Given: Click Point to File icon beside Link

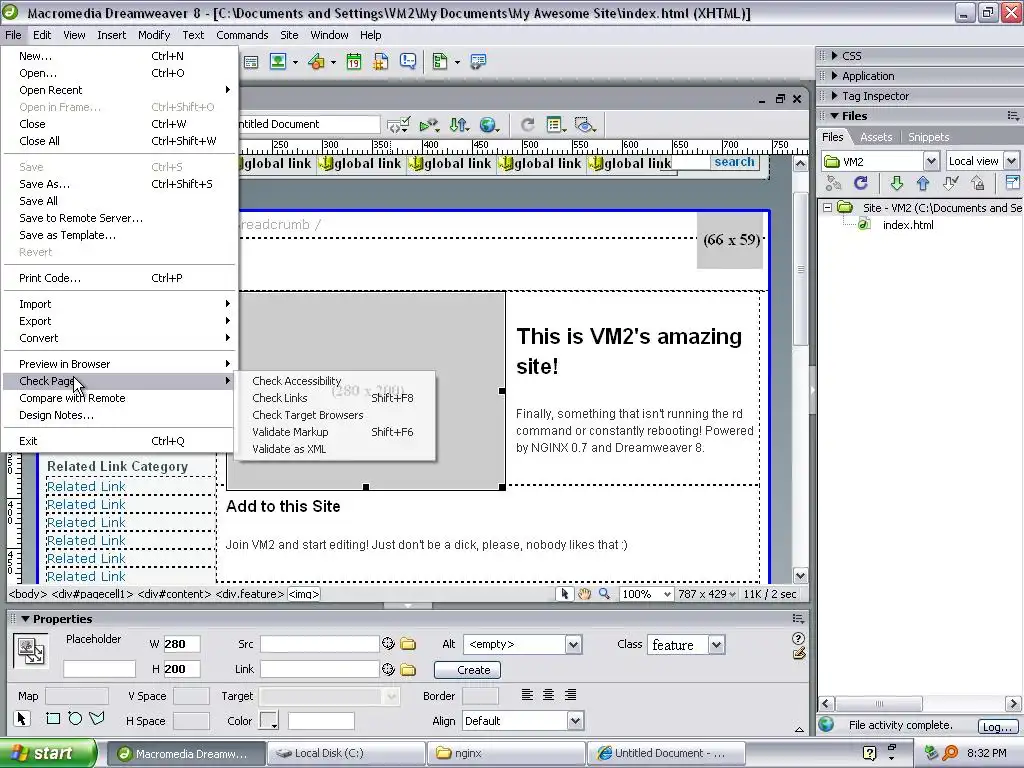Looking at the screenshot, I should tap(388, 669).
